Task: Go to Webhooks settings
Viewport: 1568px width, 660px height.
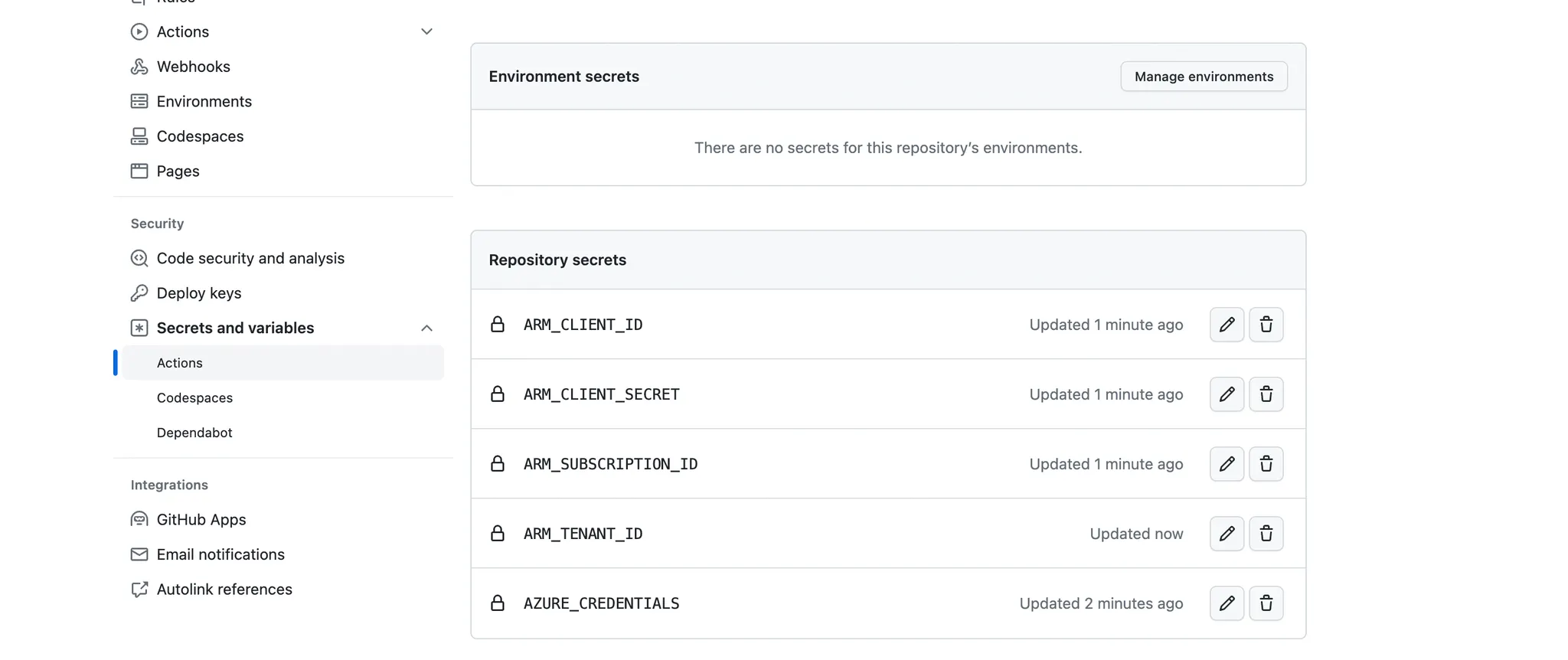Action: (193, 67)
